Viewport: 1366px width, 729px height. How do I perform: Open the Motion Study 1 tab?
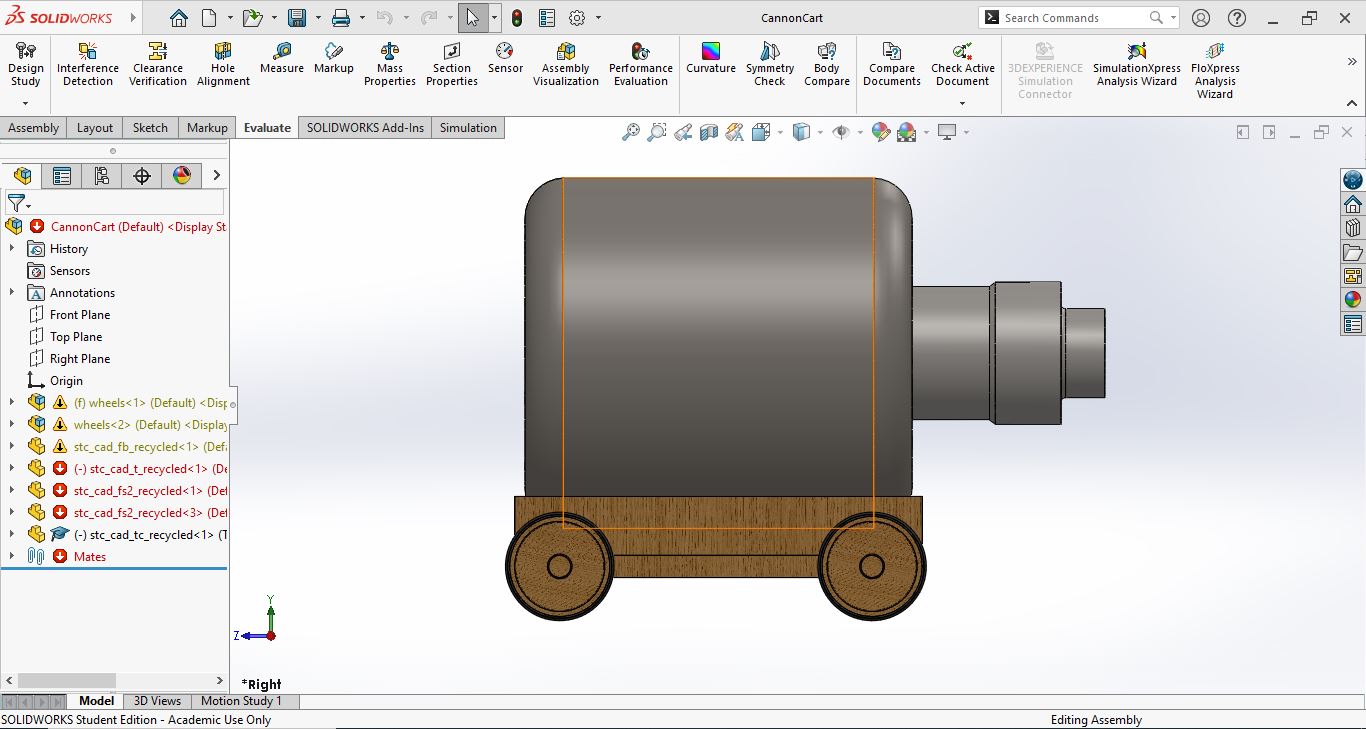(x=242, y=701)
